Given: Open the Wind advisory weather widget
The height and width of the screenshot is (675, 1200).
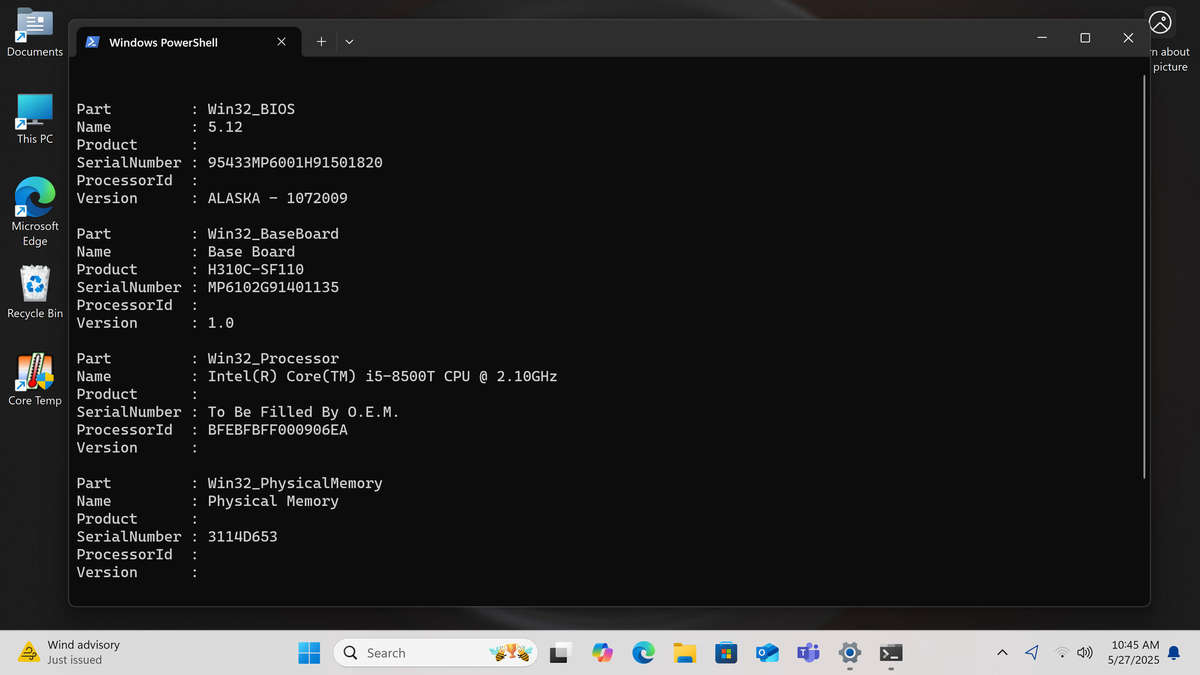Looking at the screenshot, I should click(x=70, y=652).
